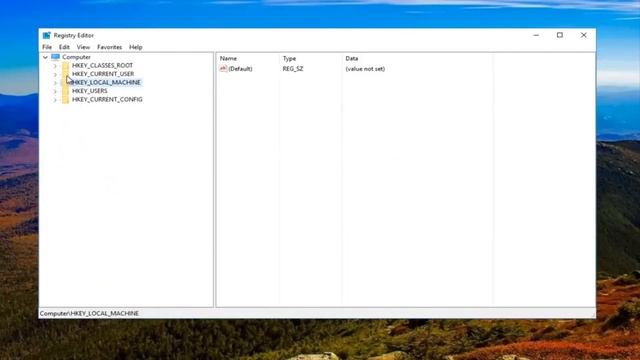Close the Registry Editor window
Viewport: 640px width, 360px height.
(x=584, y=36)
